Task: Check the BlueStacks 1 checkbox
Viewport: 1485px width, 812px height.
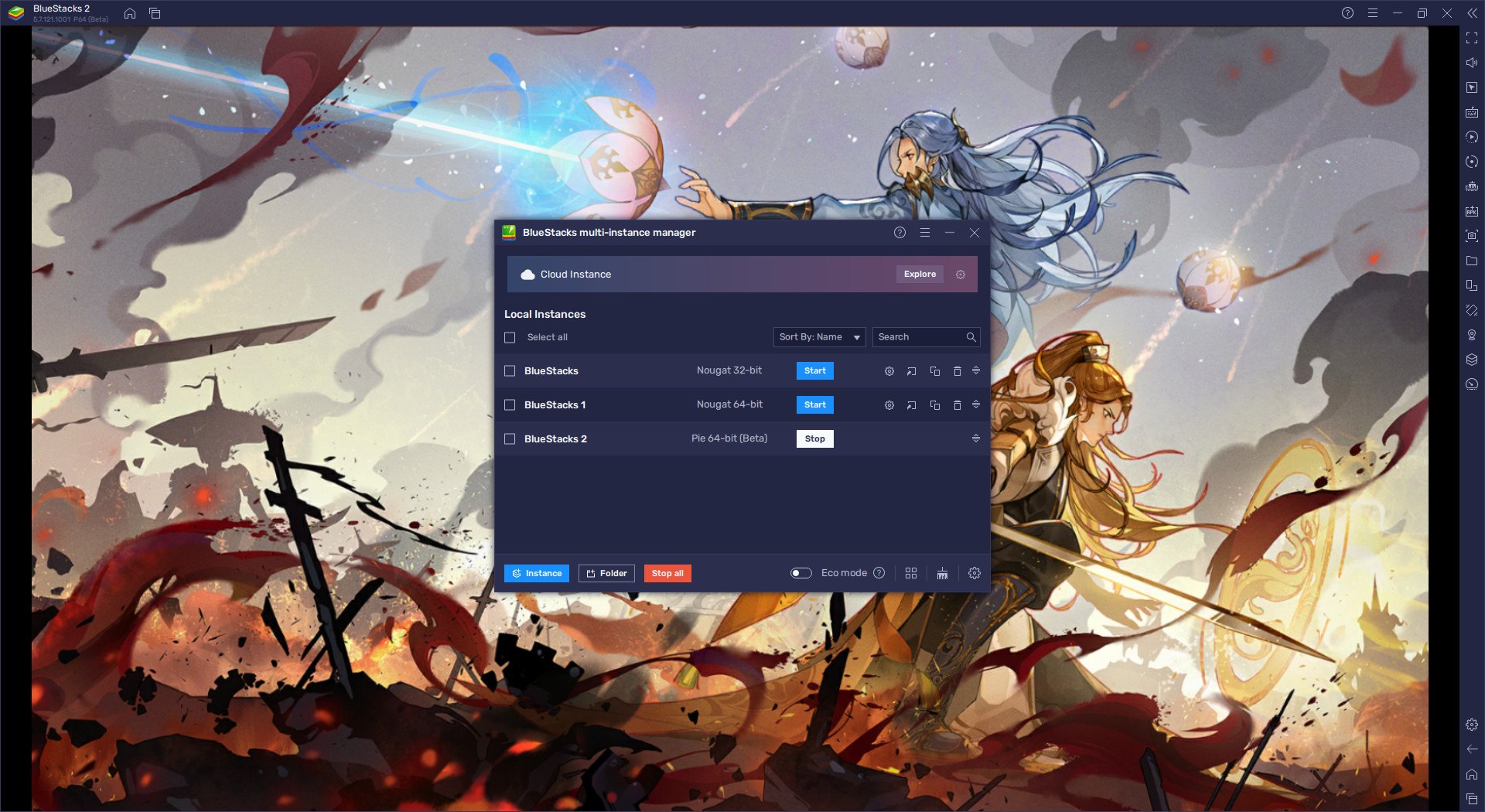Action: [x=510, y=405]
